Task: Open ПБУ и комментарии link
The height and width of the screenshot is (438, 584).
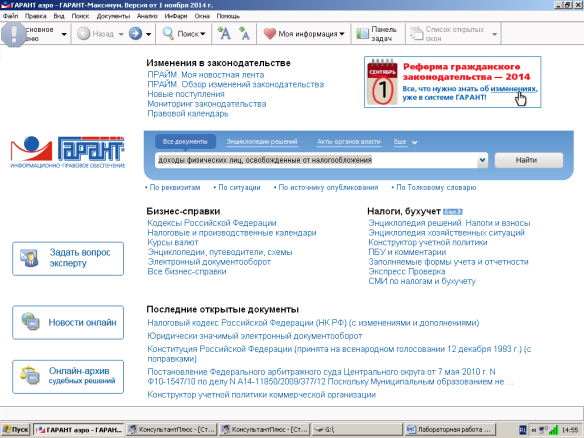Action: (x=407, y=252)
